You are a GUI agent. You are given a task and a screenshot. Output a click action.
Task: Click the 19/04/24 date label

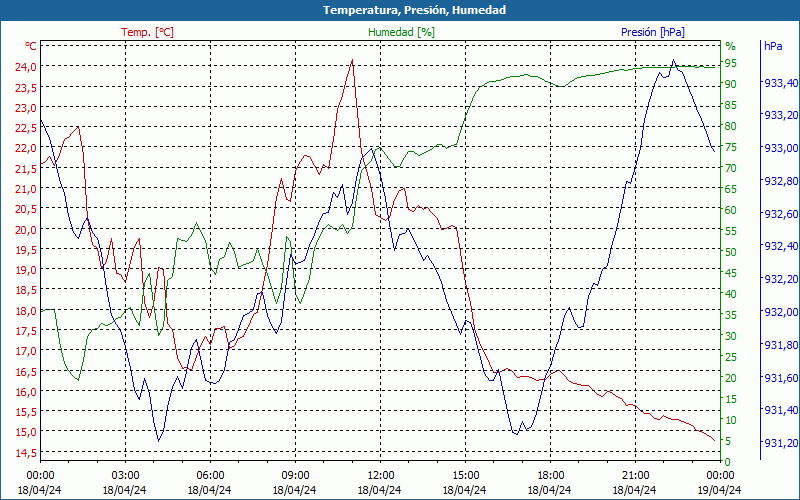pos(720,490)
